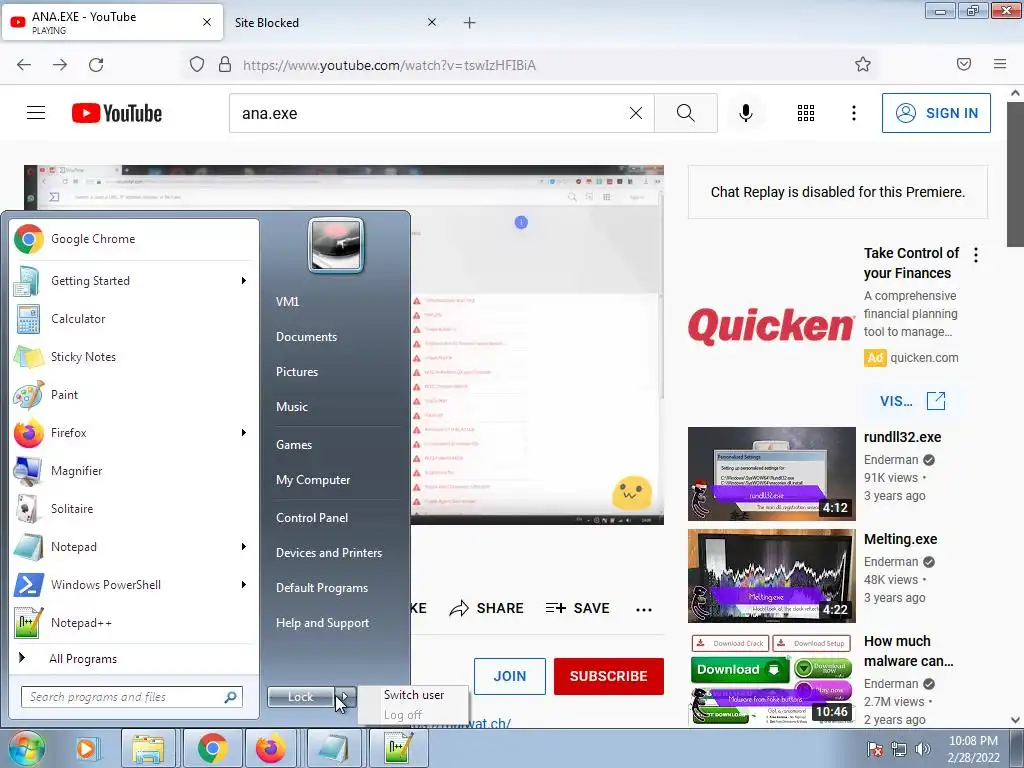Expand Windows PowerShell jump list arrow
Viewport: 1024px width, 768px height.
(244, 584)
